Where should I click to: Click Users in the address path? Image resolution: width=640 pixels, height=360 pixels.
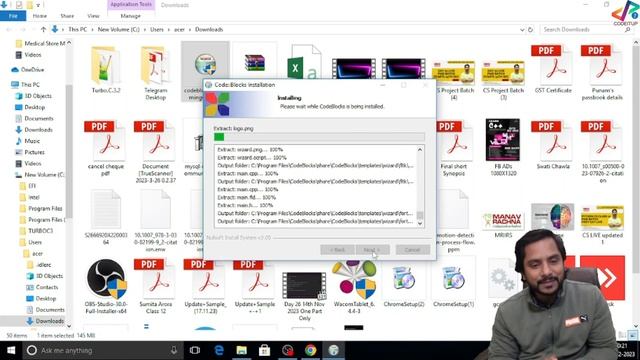coord(157,29)
